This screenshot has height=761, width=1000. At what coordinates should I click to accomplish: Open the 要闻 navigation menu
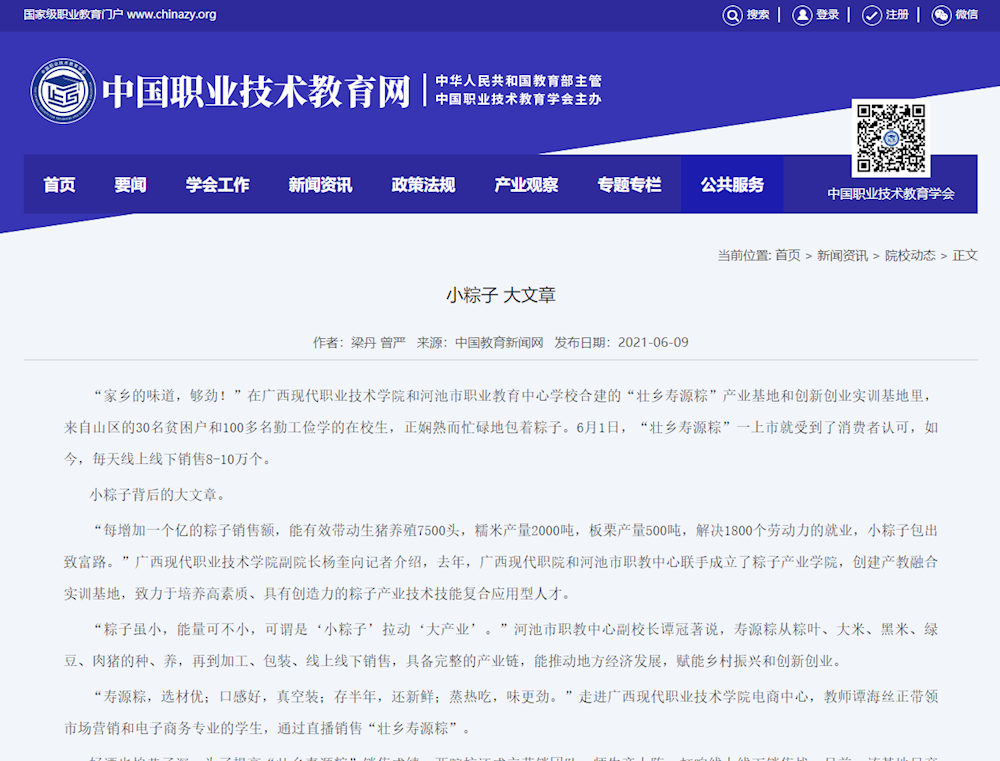(x=130, y=185)
